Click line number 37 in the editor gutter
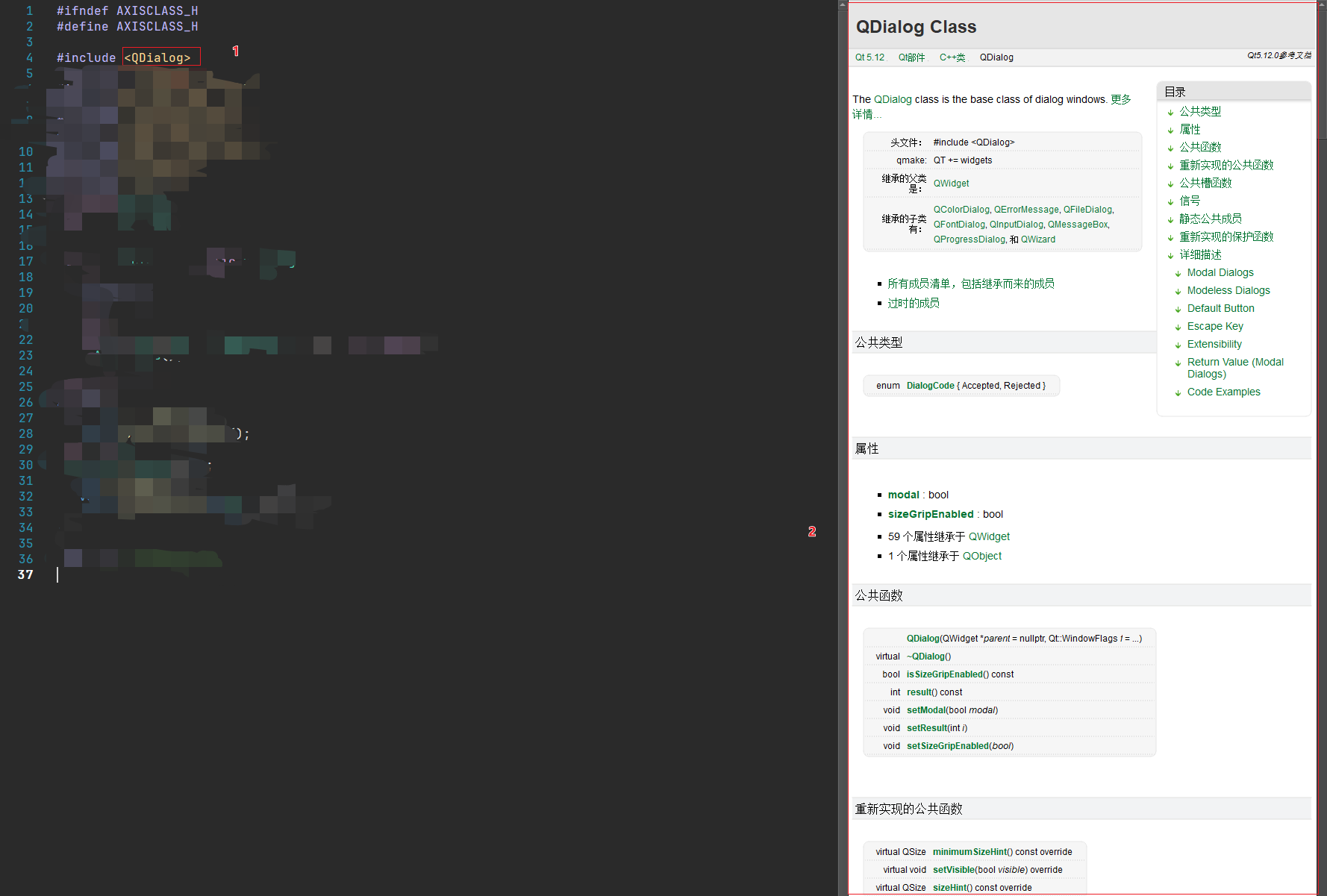This screenshot has width=1327, height=896. [25, 574]
